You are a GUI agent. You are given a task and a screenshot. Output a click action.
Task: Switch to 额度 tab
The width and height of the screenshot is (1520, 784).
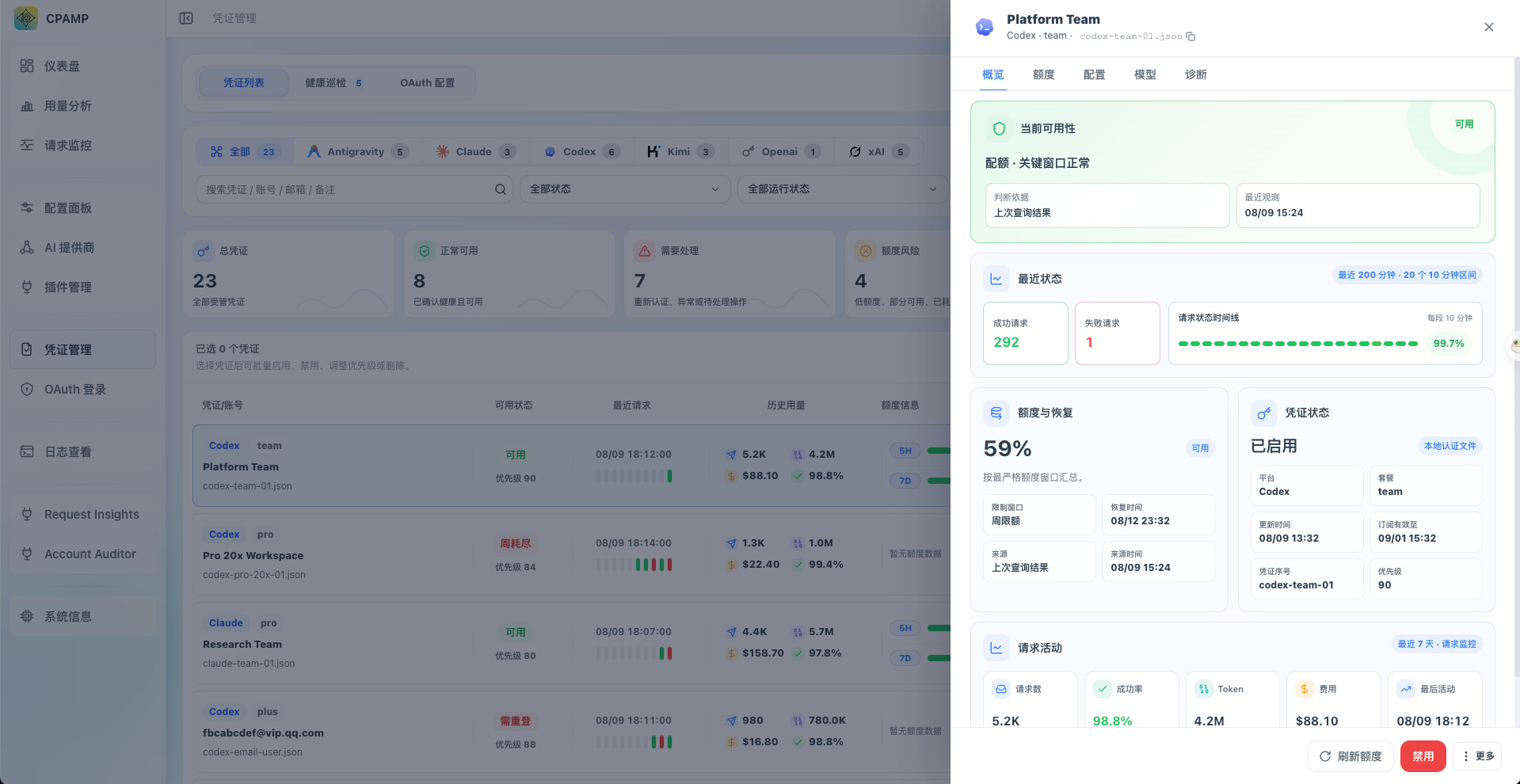click(1043, 74)
